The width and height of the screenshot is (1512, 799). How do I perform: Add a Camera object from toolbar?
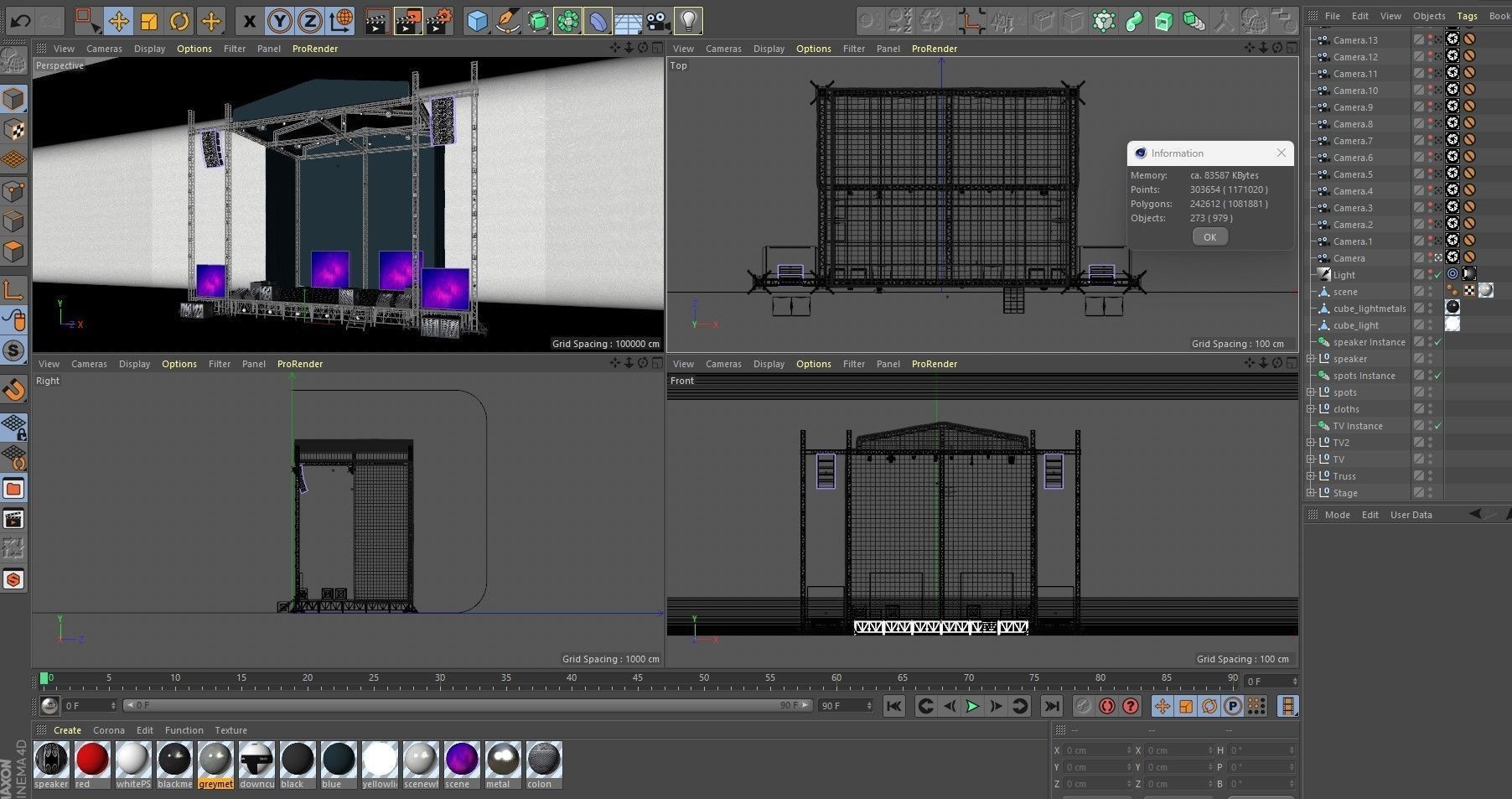click(659, 21)
